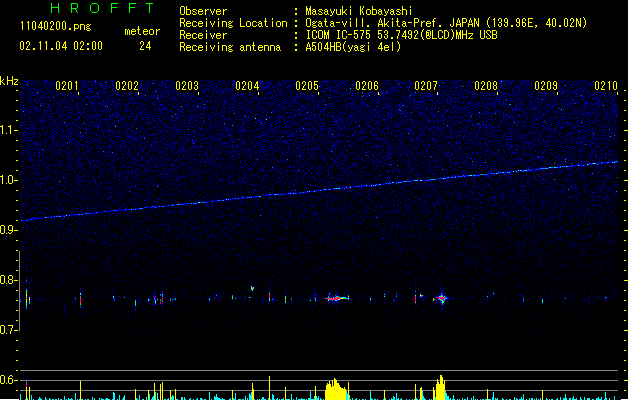Click the Receiving antenna label
The height and width of the screenshot is (400, 629).
tap(230, 47)
